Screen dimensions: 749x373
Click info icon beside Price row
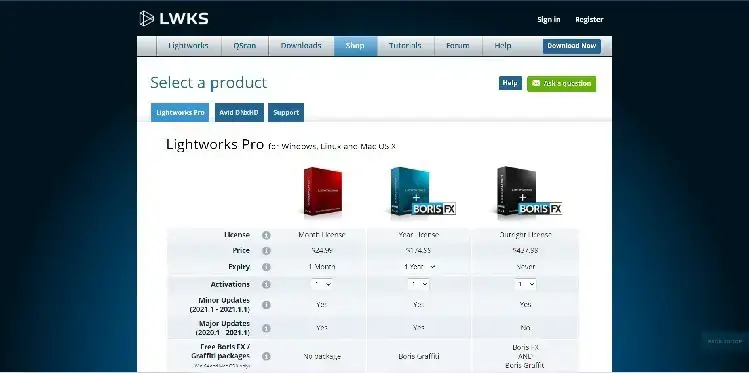coord(267,251)
